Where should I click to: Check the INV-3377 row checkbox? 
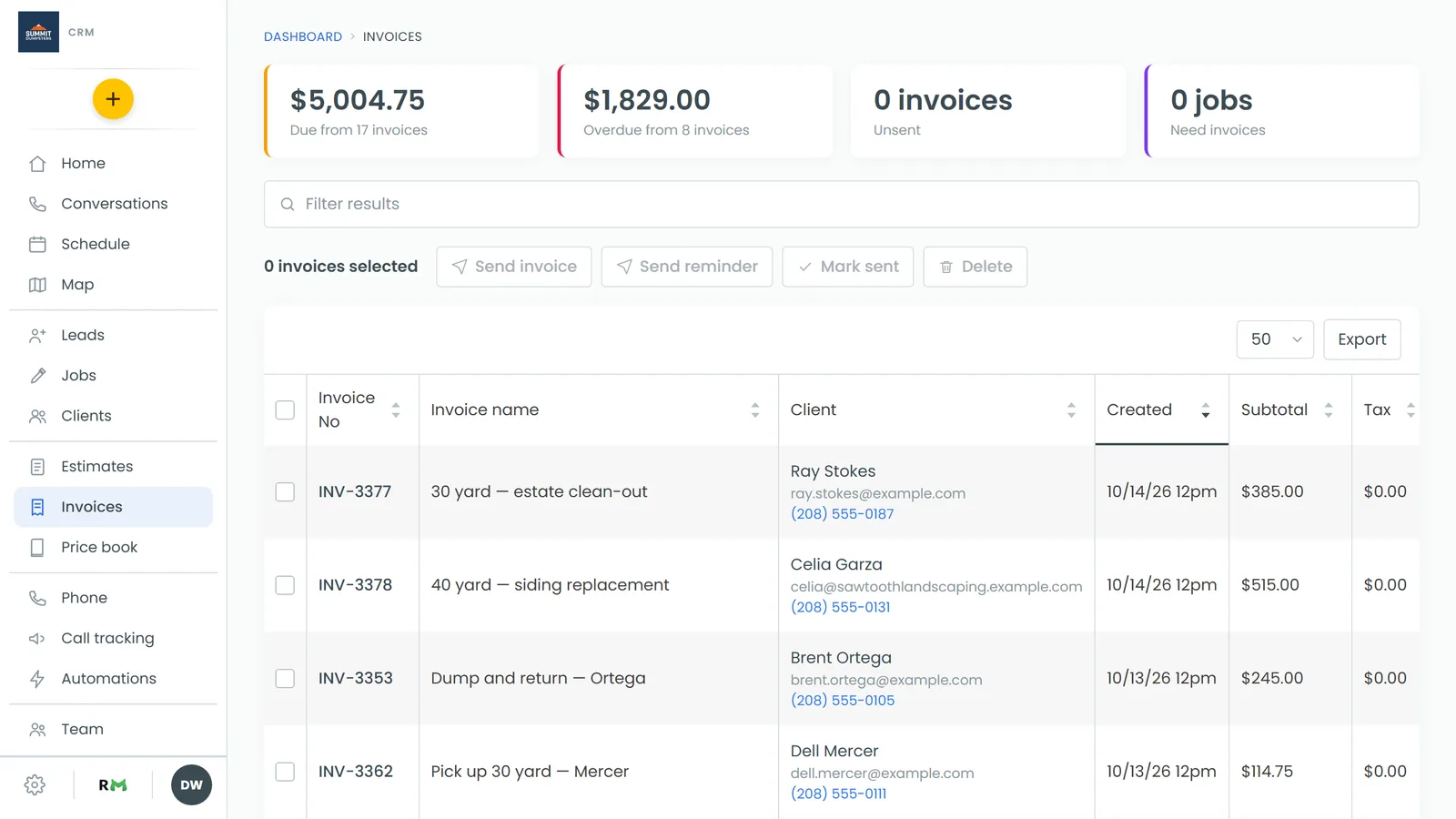pos(285,492)
